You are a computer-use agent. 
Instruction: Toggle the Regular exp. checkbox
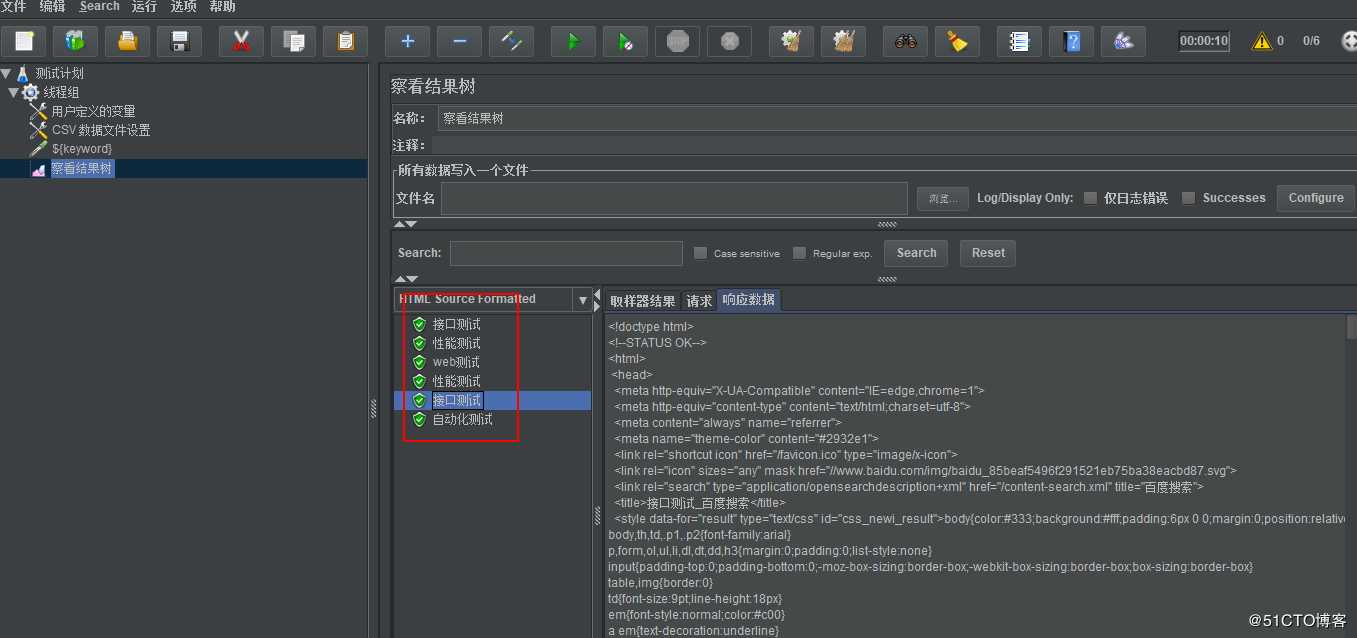pyautogui.click(x=800, y=253)
